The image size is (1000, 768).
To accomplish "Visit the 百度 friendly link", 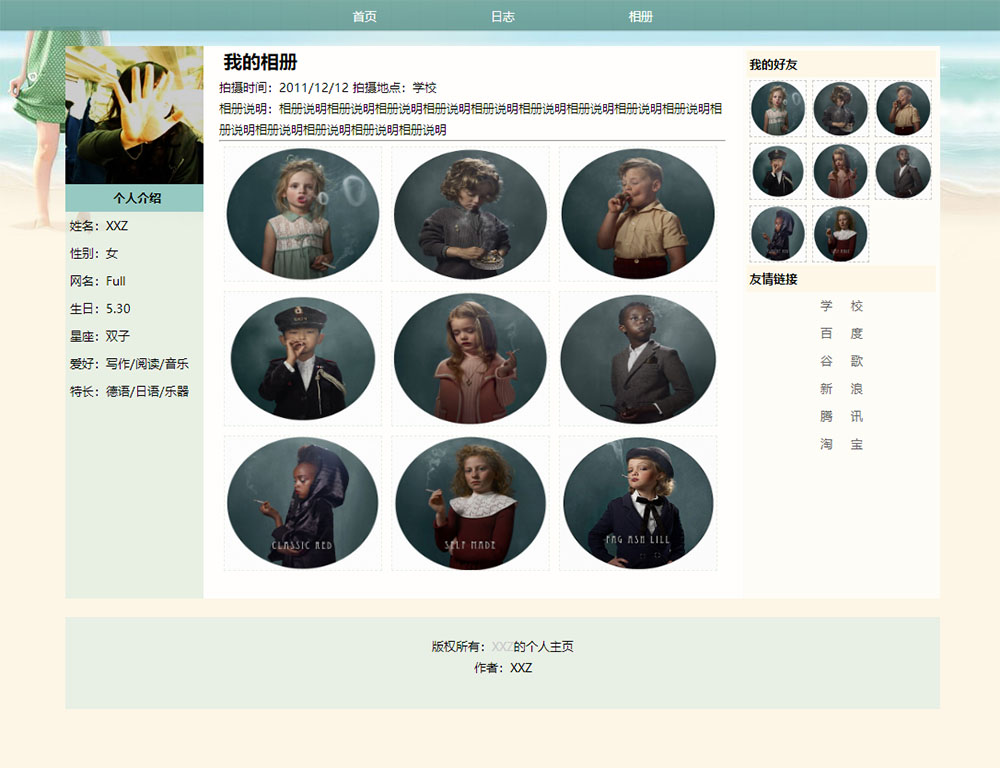I will (x=841, y=334).
